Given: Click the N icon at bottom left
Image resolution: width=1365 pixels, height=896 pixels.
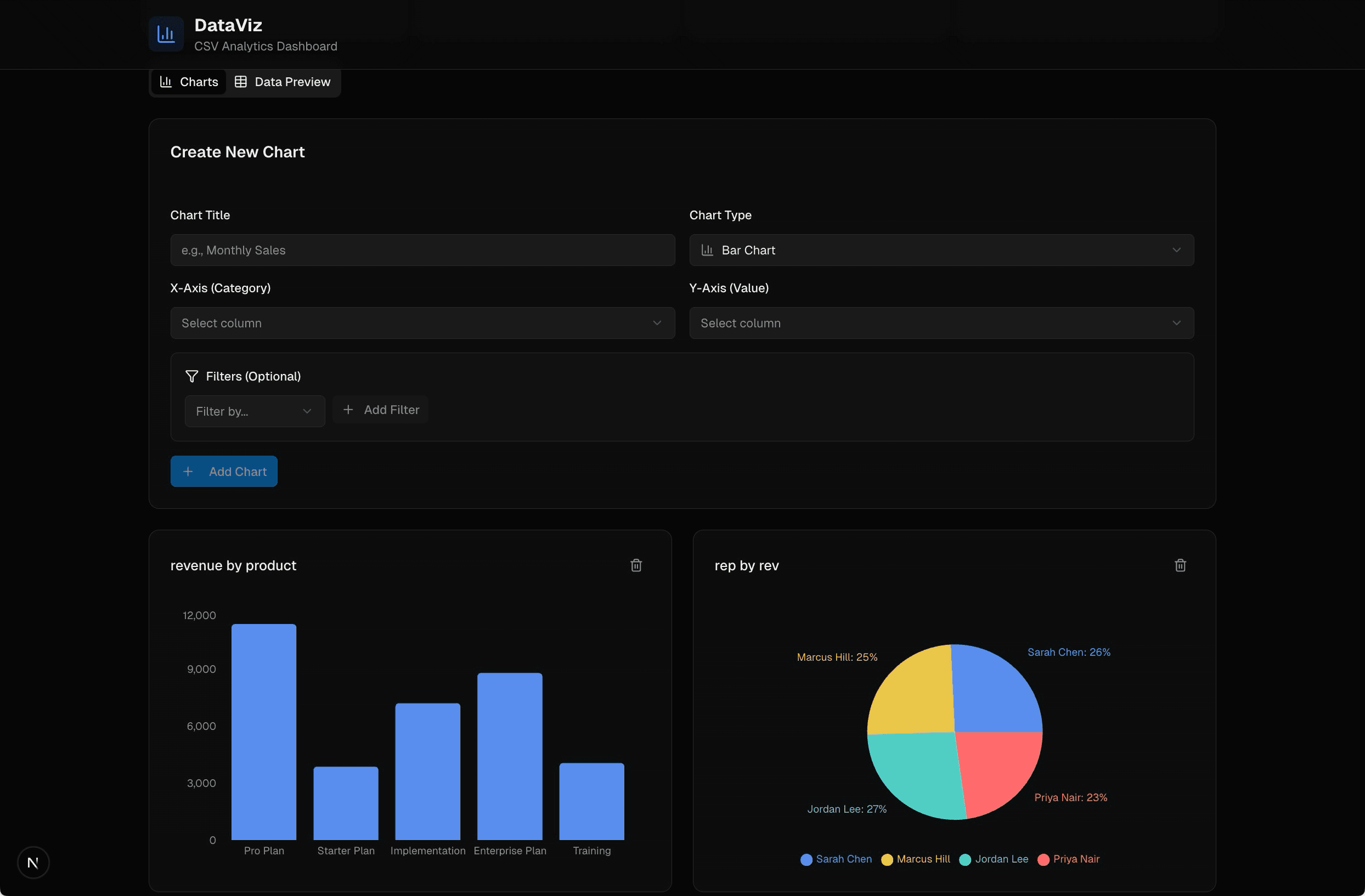Looking at the screenshot, I should coord(33,862).
